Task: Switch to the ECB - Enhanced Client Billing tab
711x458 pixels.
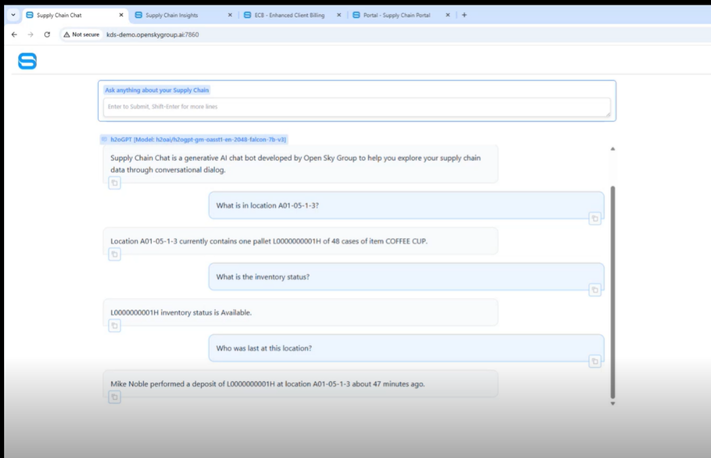Action: [289, 15]
